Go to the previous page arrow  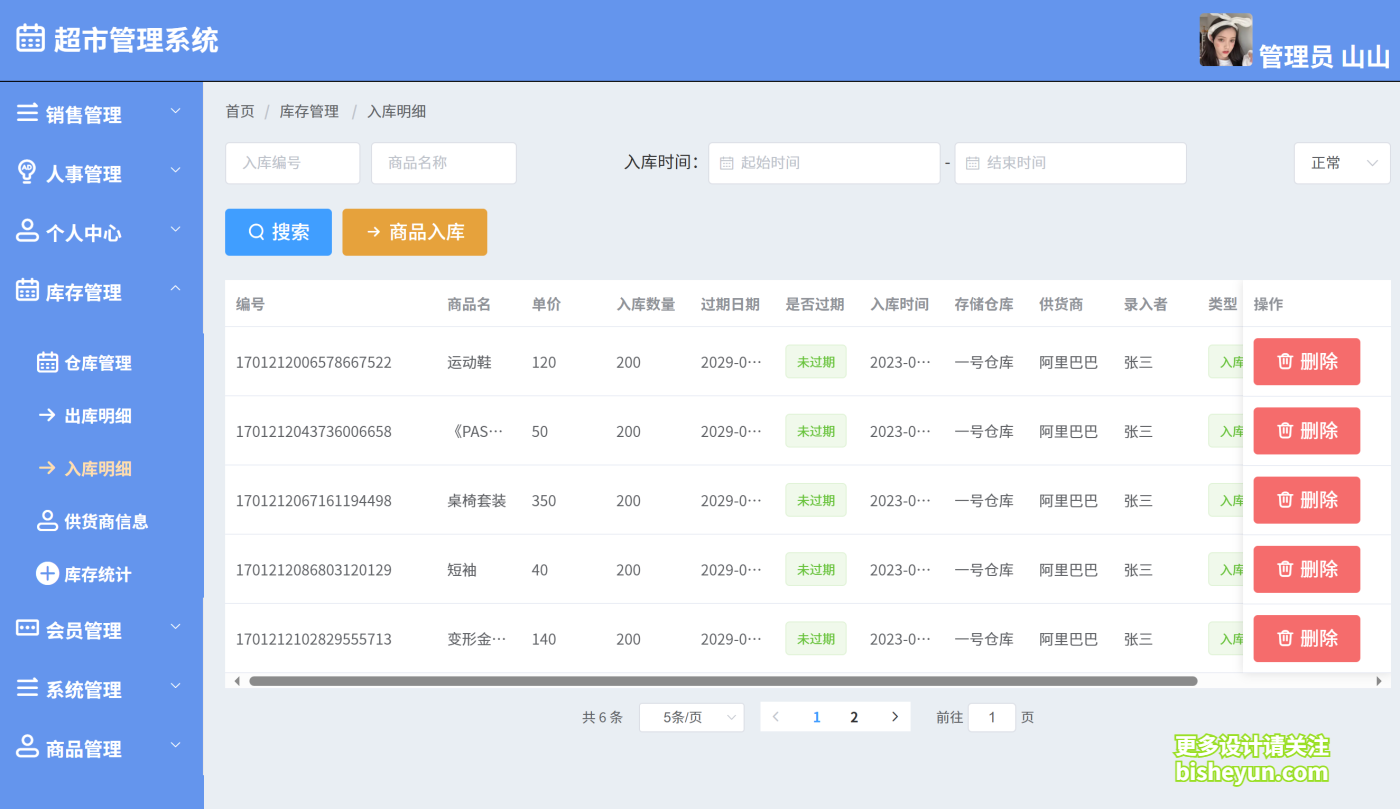point(776,717)
